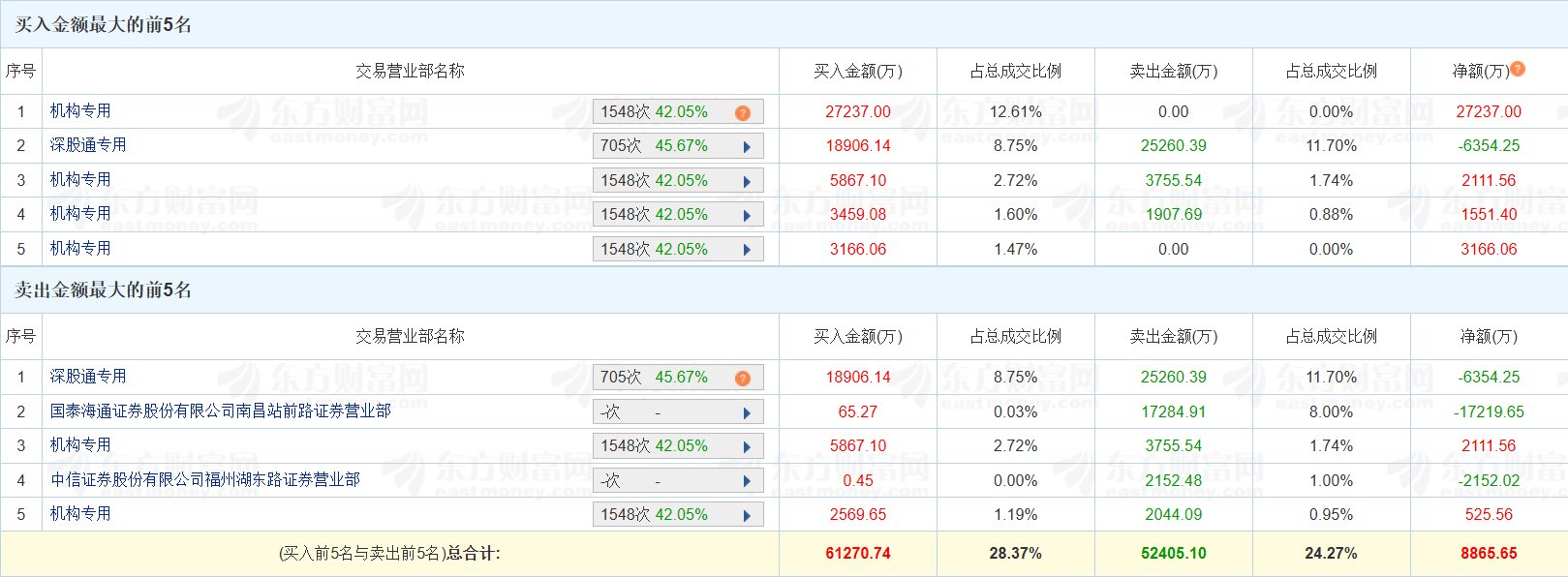Expand the arrow for 中信证券 福州湖东路 row
1568x578 pixels.
click(x=747, y=482)
